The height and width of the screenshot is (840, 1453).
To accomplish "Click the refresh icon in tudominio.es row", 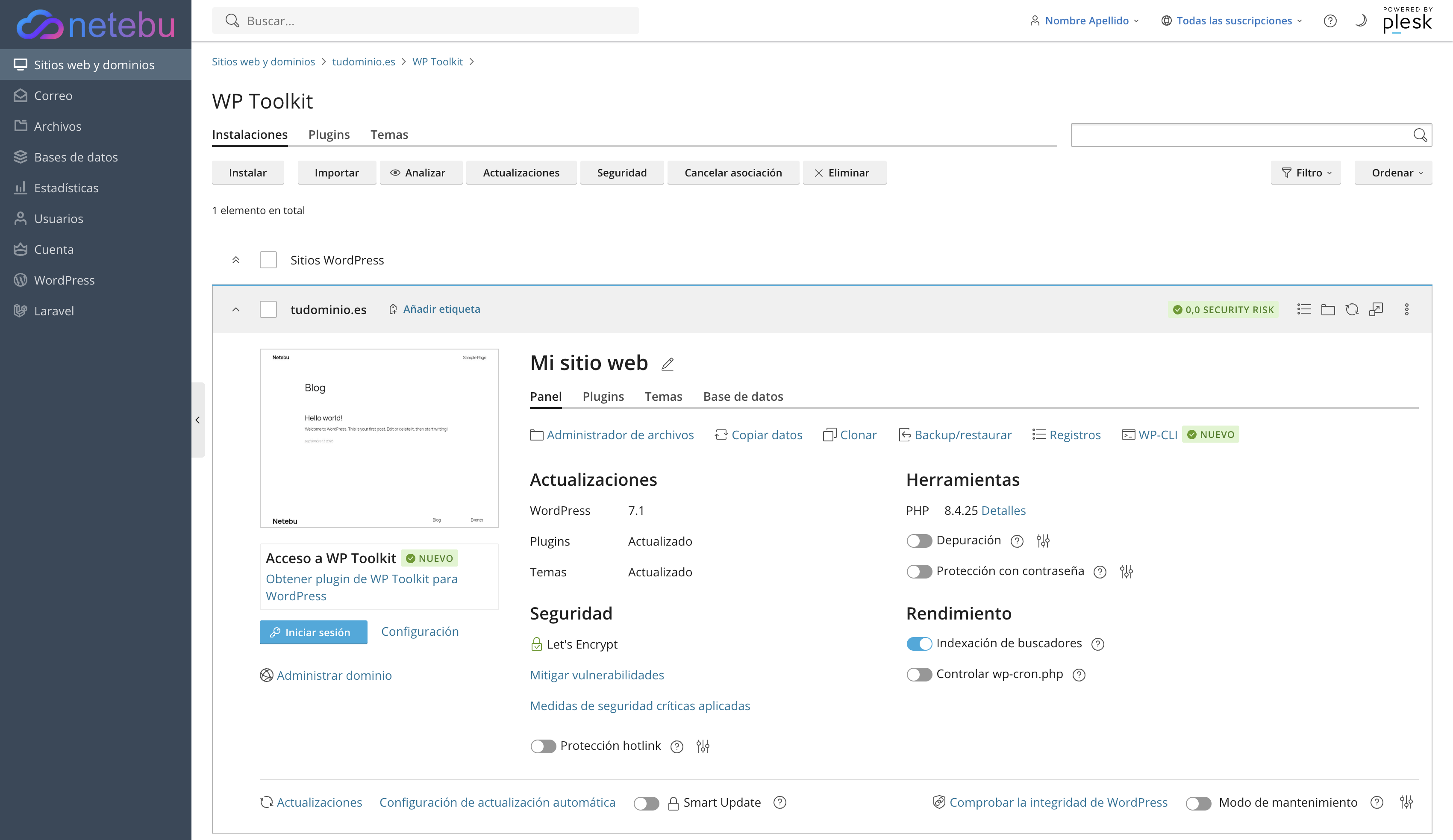I will tap(1352, 310).
